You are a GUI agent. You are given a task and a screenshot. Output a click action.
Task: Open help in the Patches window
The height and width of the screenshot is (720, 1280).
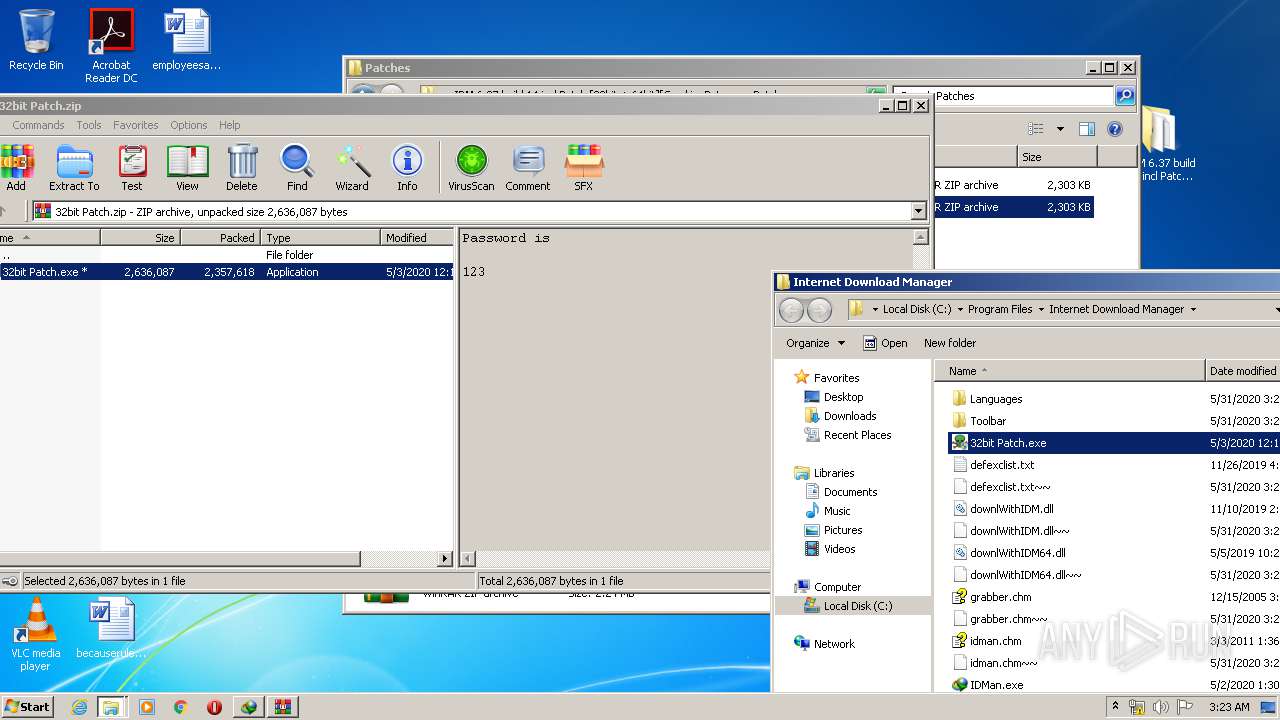coord(1115,129)
